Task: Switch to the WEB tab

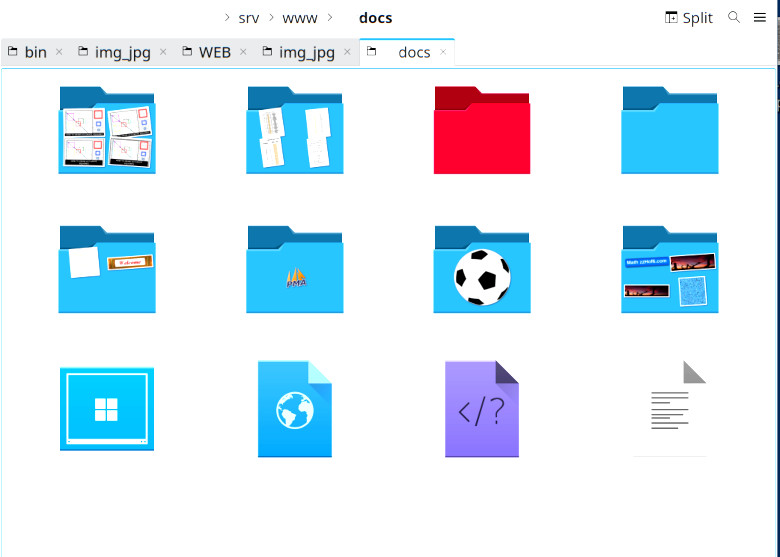Action: [214, 52]
